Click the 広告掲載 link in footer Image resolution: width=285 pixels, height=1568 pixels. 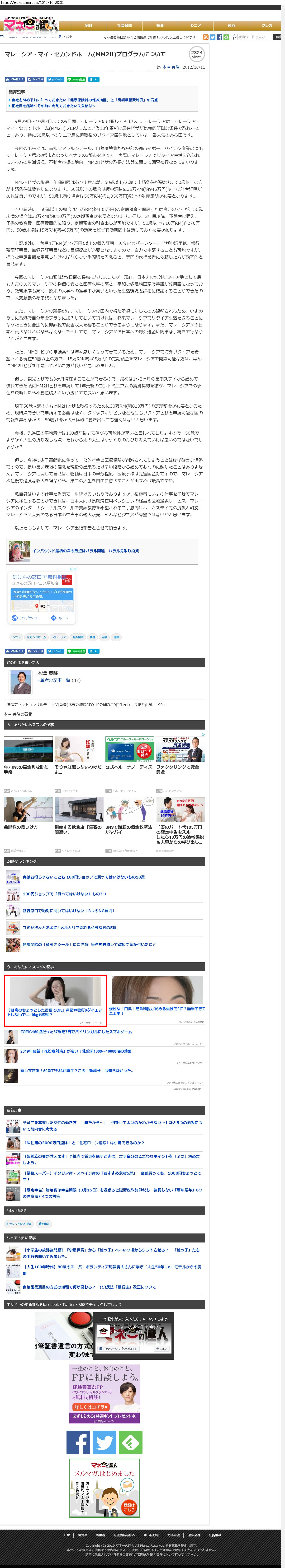(215, 1535)
